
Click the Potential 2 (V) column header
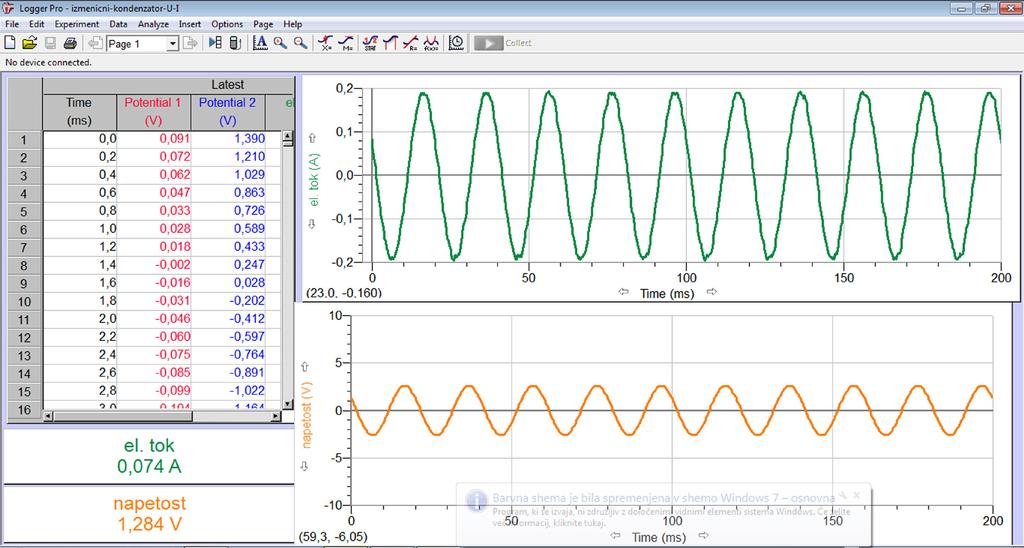[x=228, y=112]
